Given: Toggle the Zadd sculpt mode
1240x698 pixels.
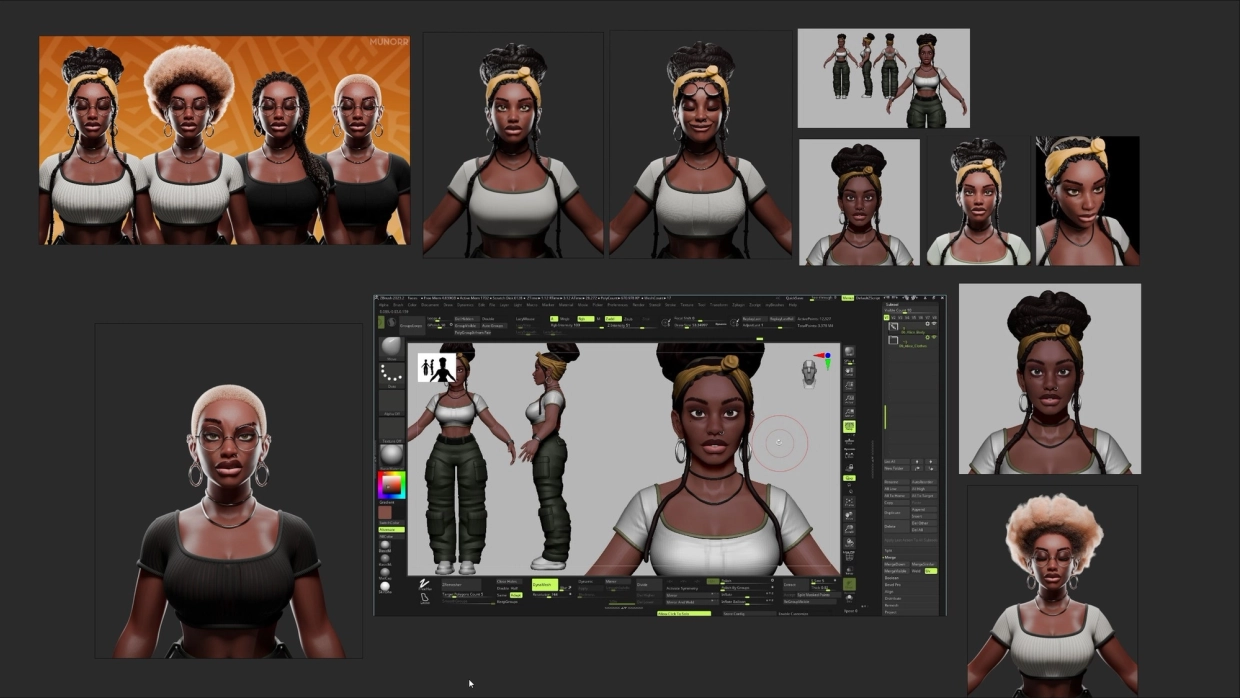Looking at the screenshot, I should pos(613,319).
